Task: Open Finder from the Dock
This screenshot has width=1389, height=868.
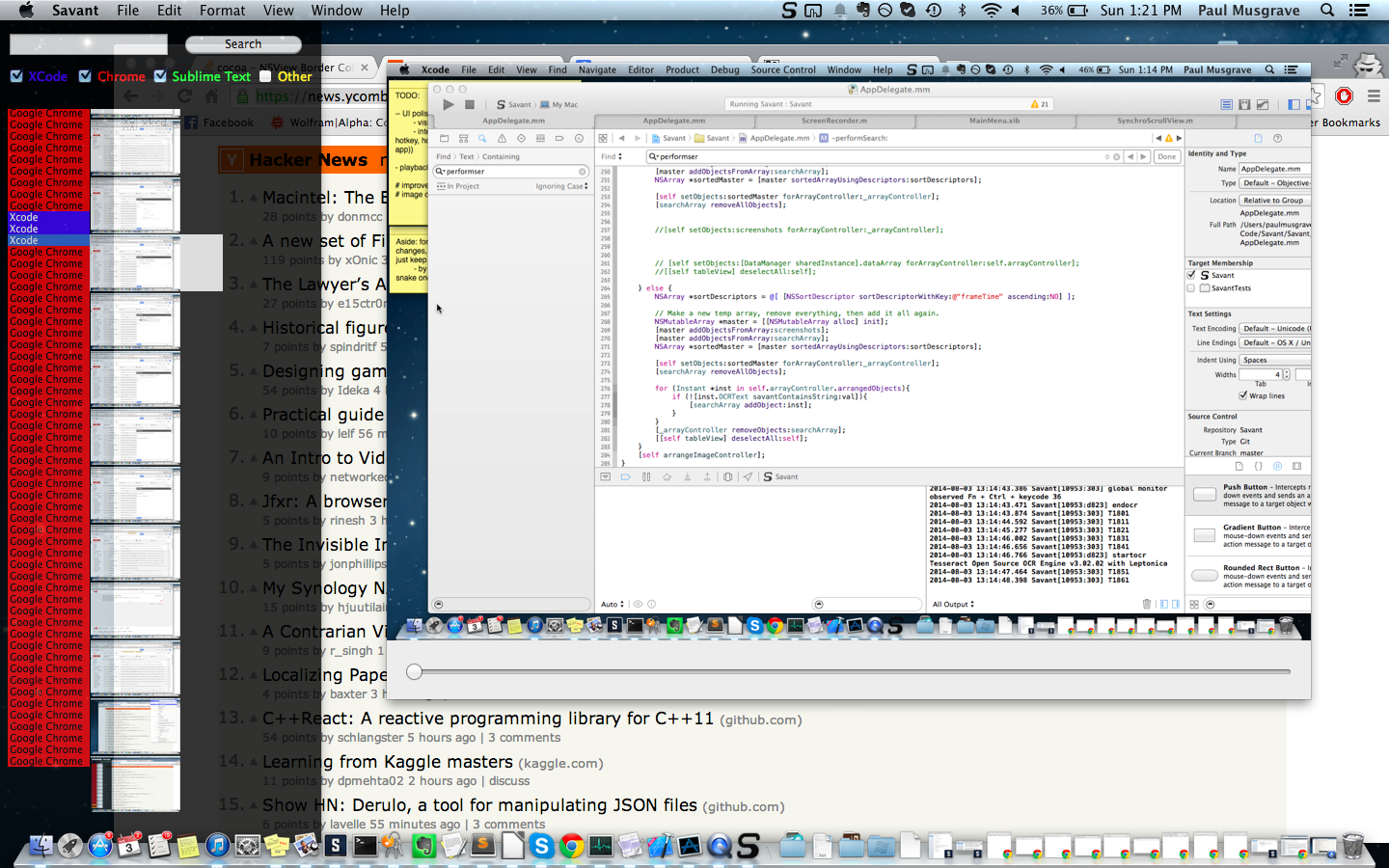Action: coord(41,846)
